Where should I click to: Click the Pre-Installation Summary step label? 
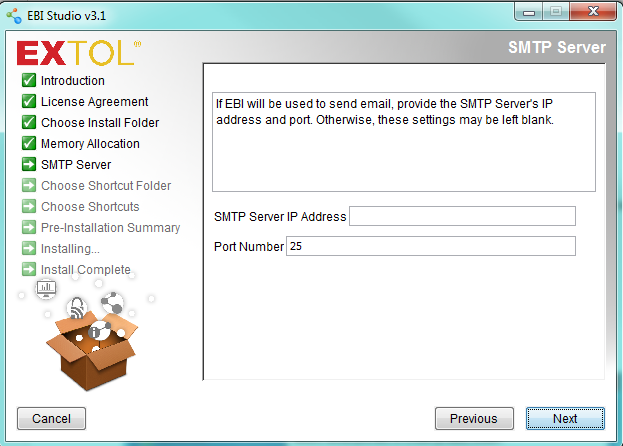click(110, 228)
